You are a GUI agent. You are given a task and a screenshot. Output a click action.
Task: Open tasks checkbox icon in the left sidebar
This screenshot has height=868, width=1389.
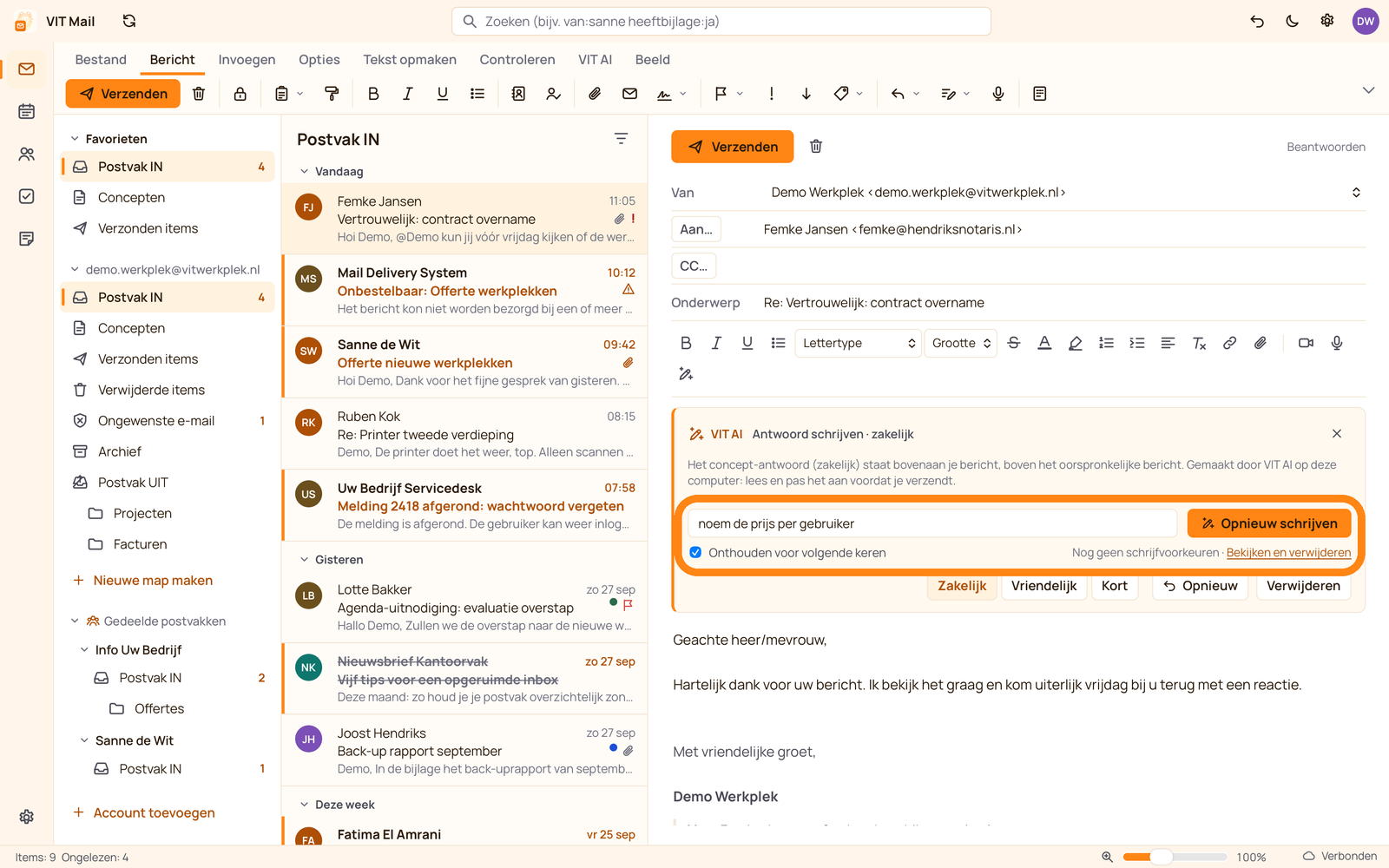(x=27, y=196)
